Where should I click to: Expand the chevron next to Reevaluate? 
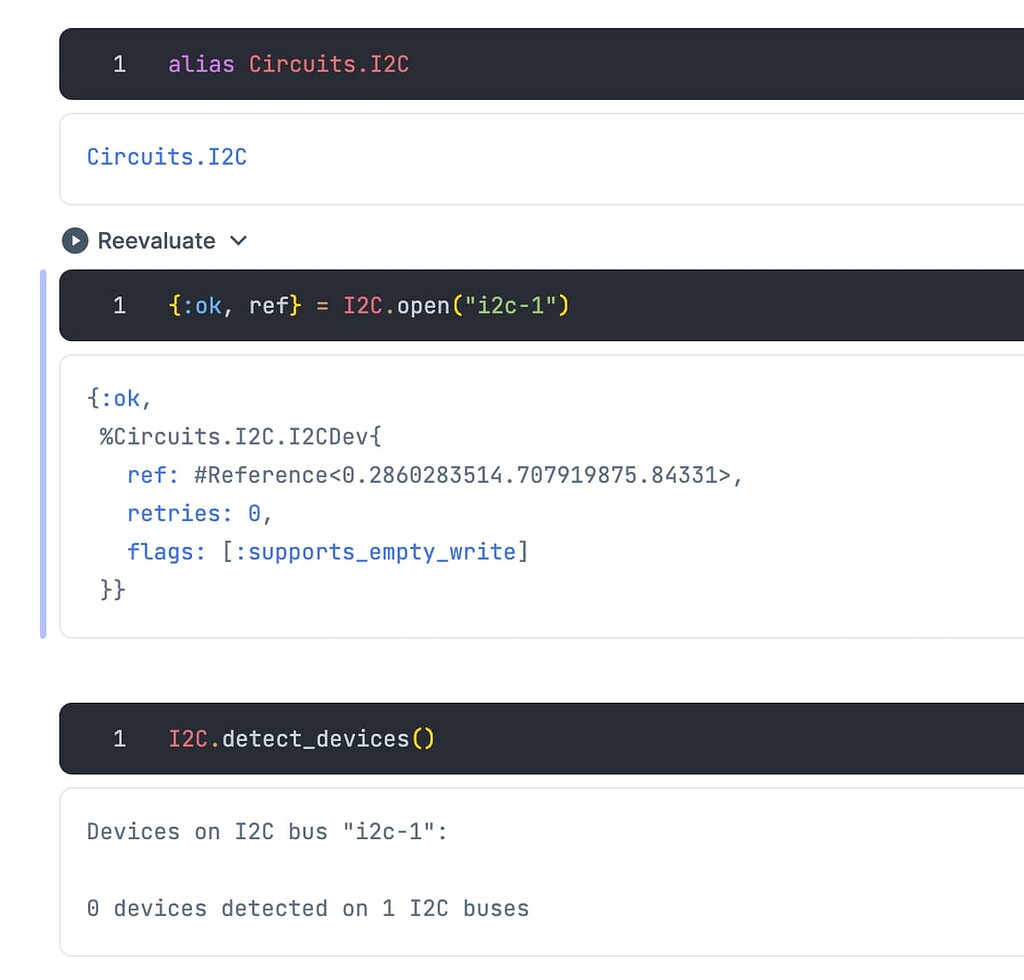tap(238, 241)
